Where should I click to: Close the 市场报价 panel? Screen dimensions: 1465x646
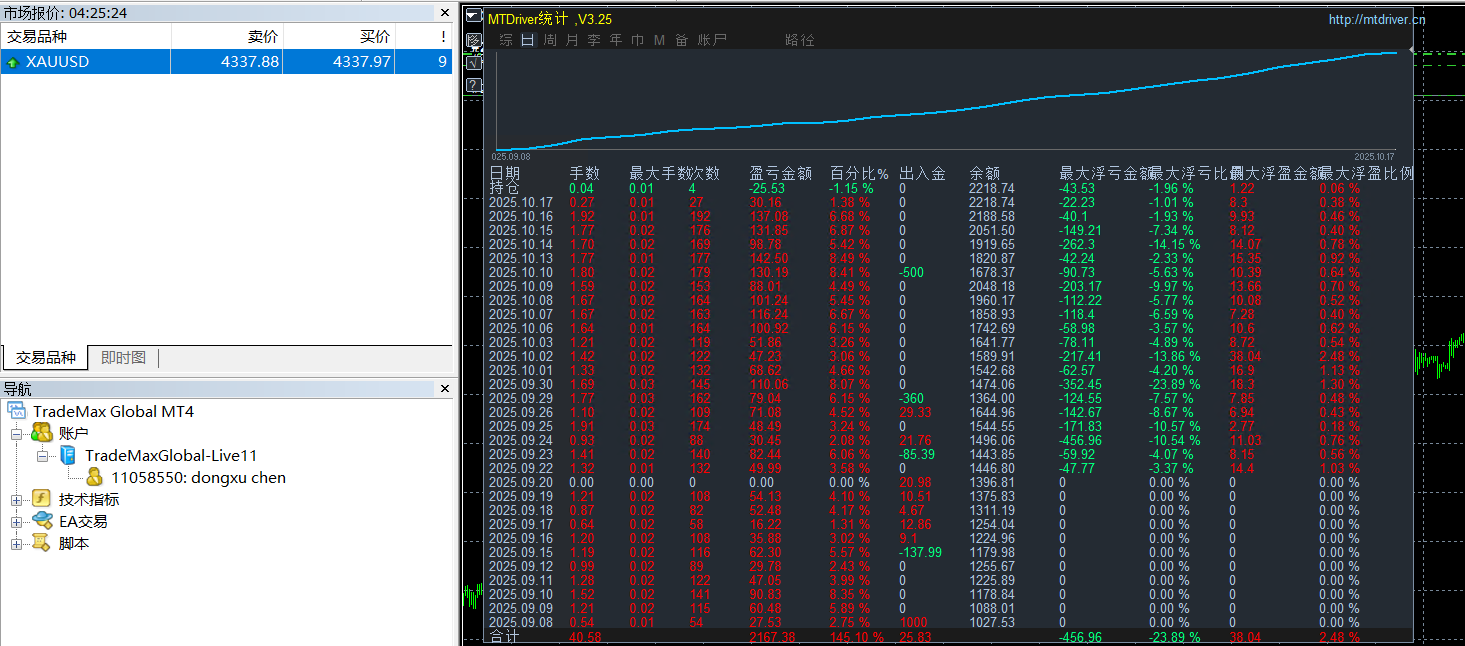445,13
